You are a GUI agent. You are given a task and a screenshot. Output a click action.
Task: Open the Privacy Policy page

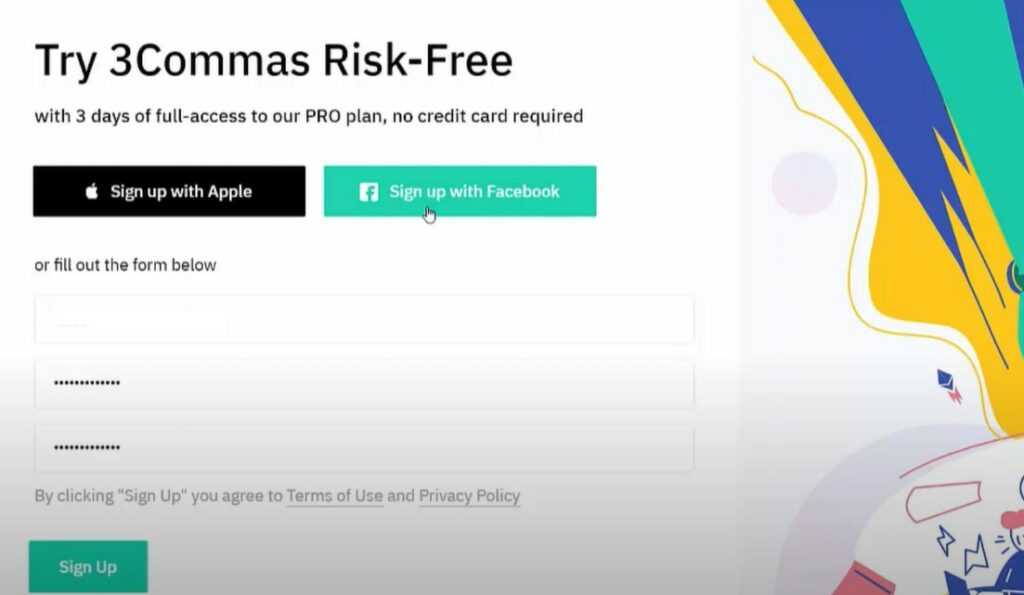click(x=469, y=495)
